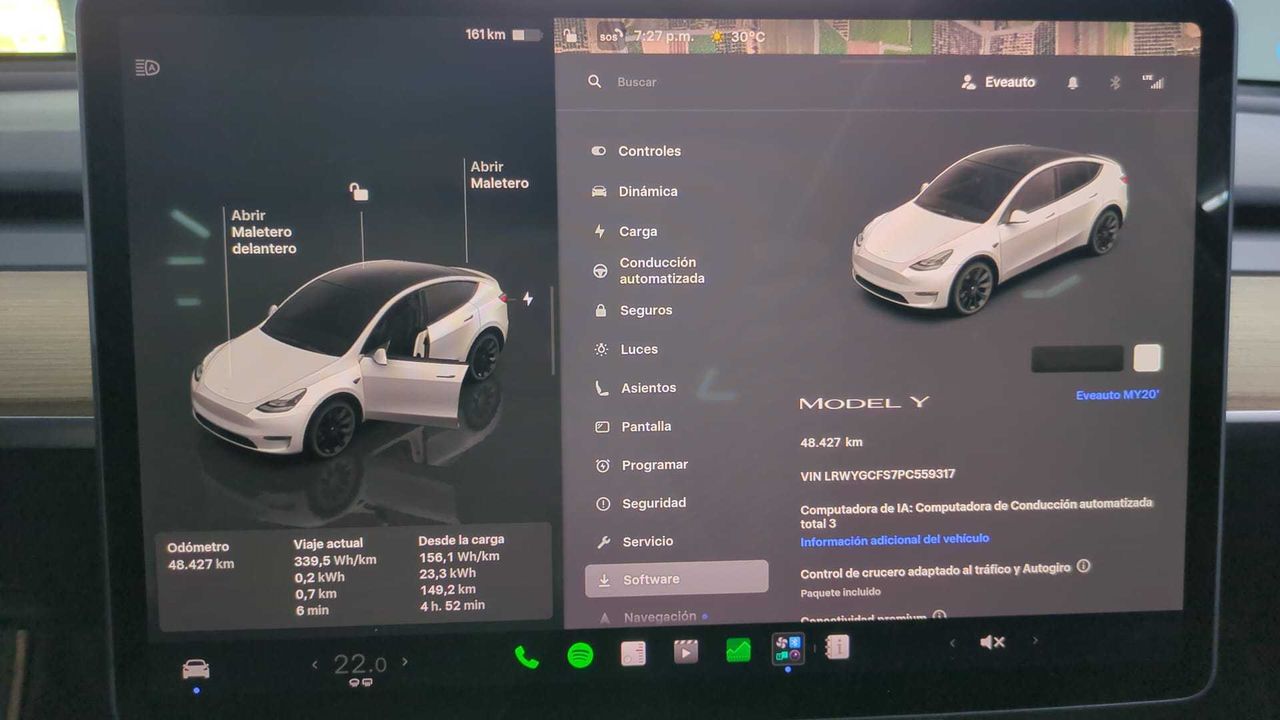This screenshot has width=1280, height=720.
Task: Open the all-apps launcher icon
Action: point(788,649)
